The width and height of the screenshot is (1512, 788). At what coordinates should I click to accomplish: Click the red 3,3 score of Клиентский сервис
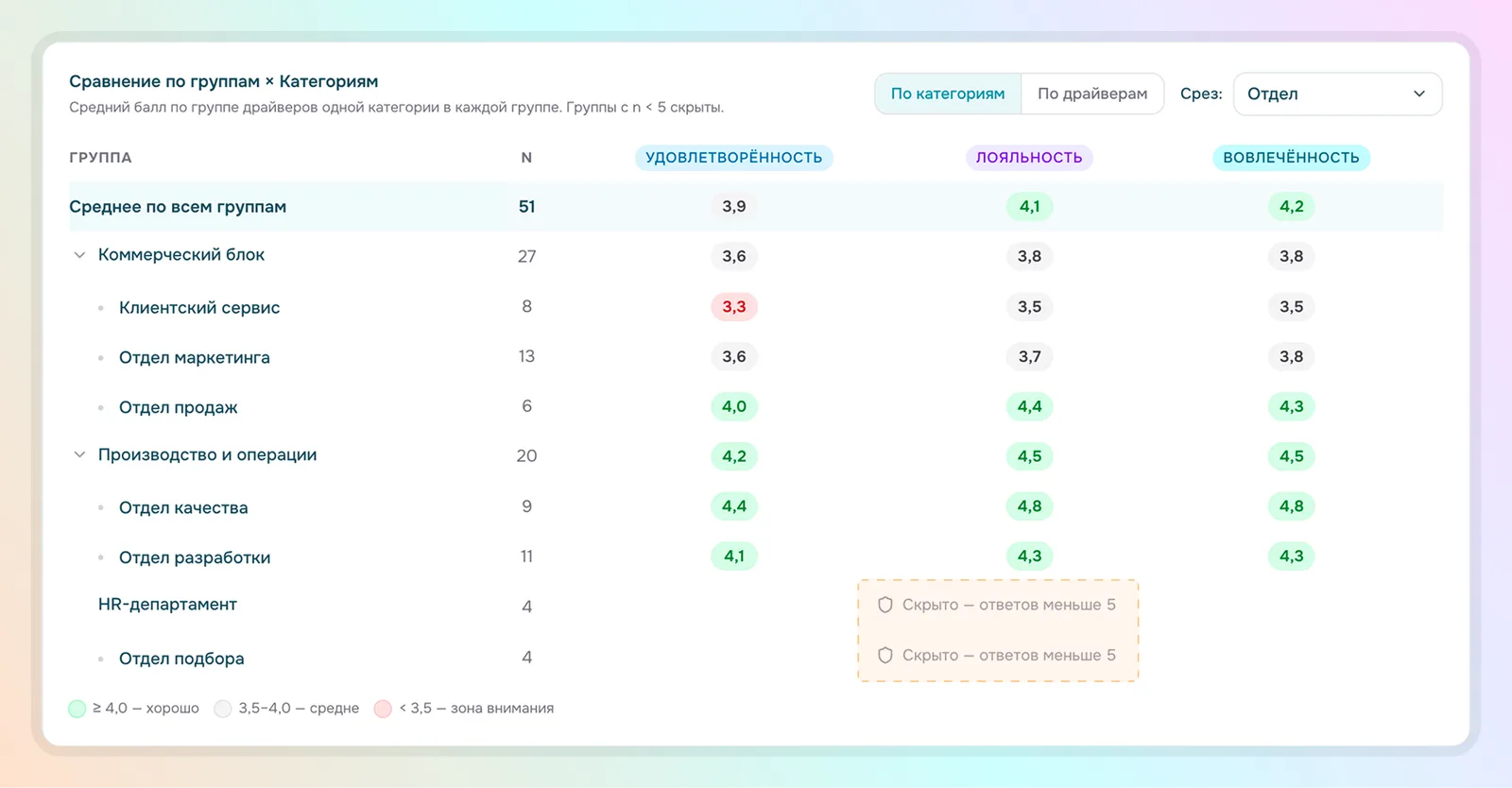pyautogui.click(x=734, y=307)
